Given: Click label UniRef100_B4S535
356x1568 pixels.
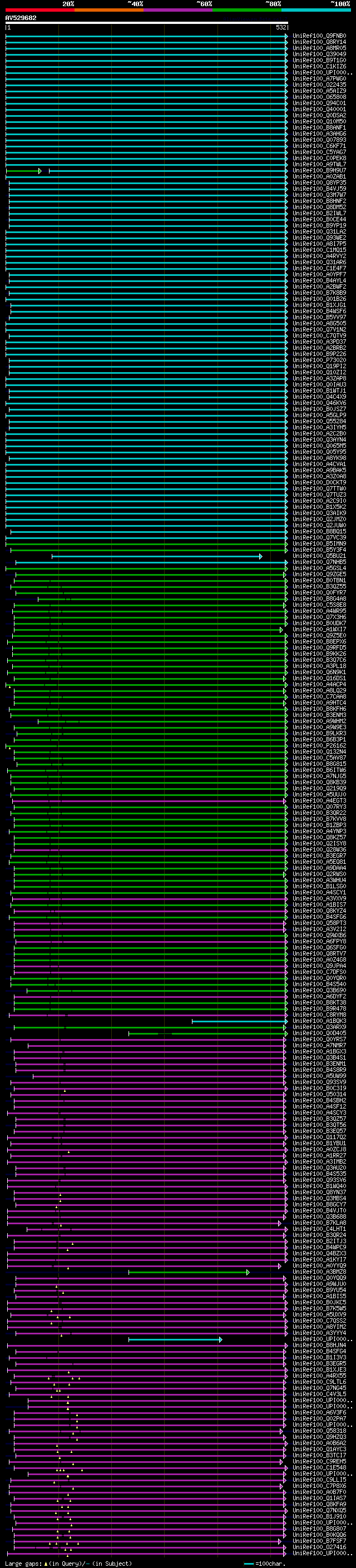Looking at the screenshot, I should click(x=319, y=1174).
